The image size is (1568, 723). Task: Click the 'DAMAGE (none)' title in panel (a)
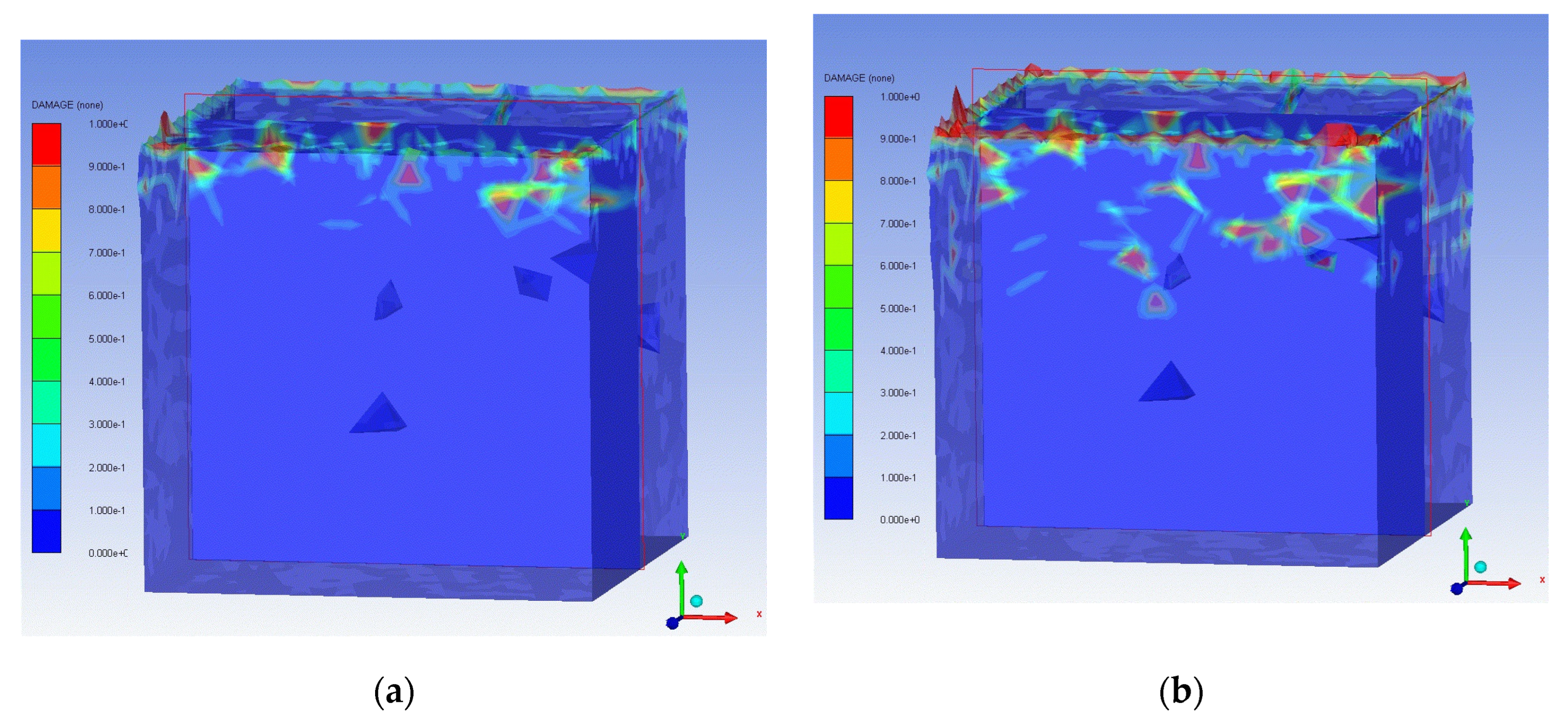tap(67, 105)
